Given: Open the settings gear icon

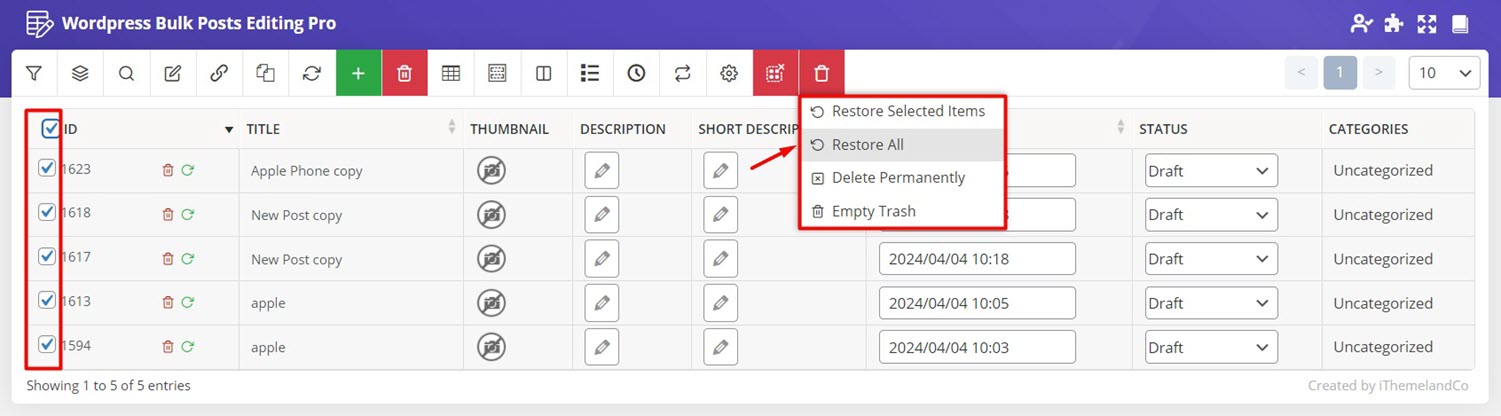Looking at the screenshot, I should coord(729,73).
